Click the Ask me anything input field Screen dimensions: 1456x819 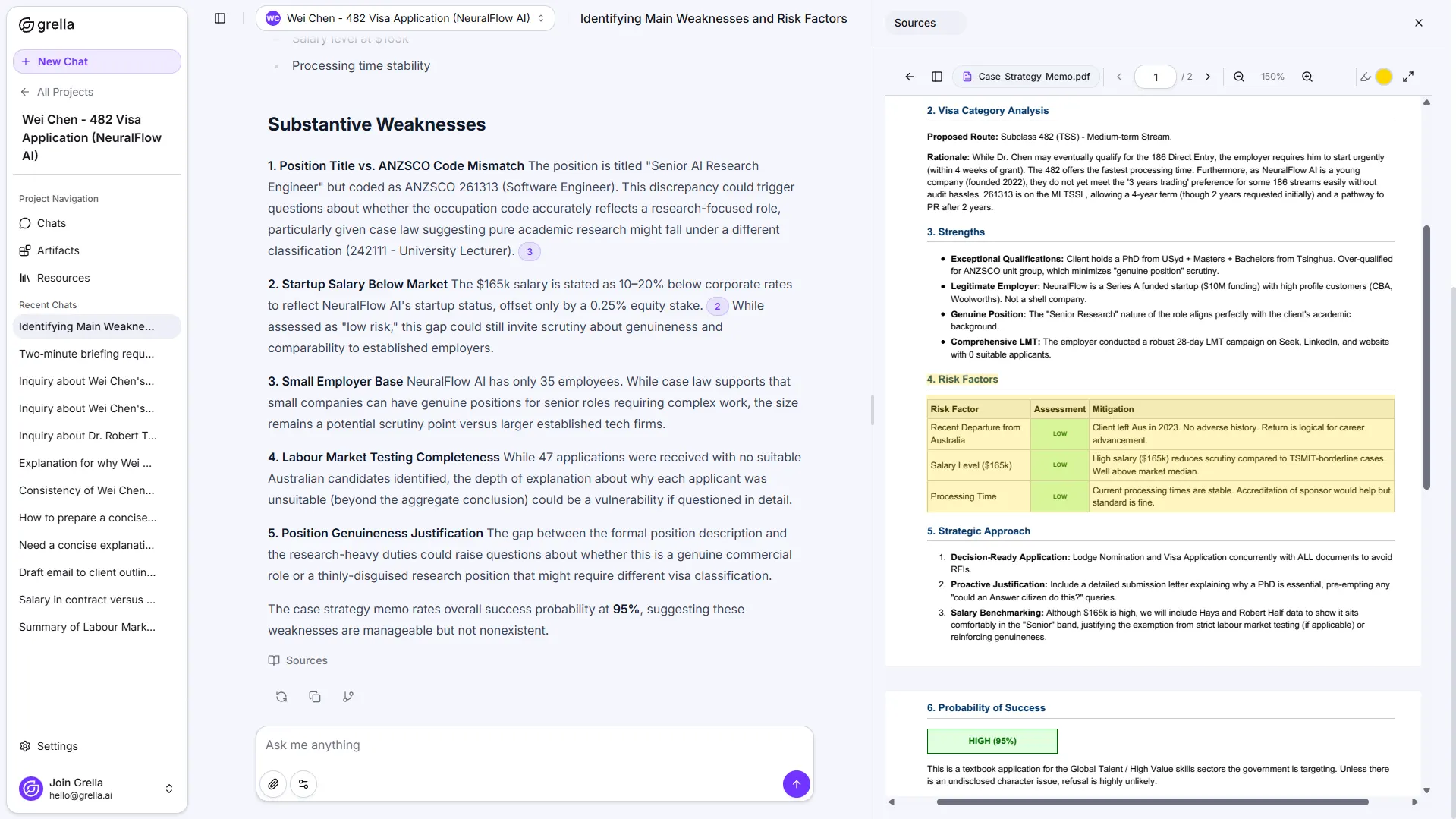pyautogui.click(x=531, y=745)
